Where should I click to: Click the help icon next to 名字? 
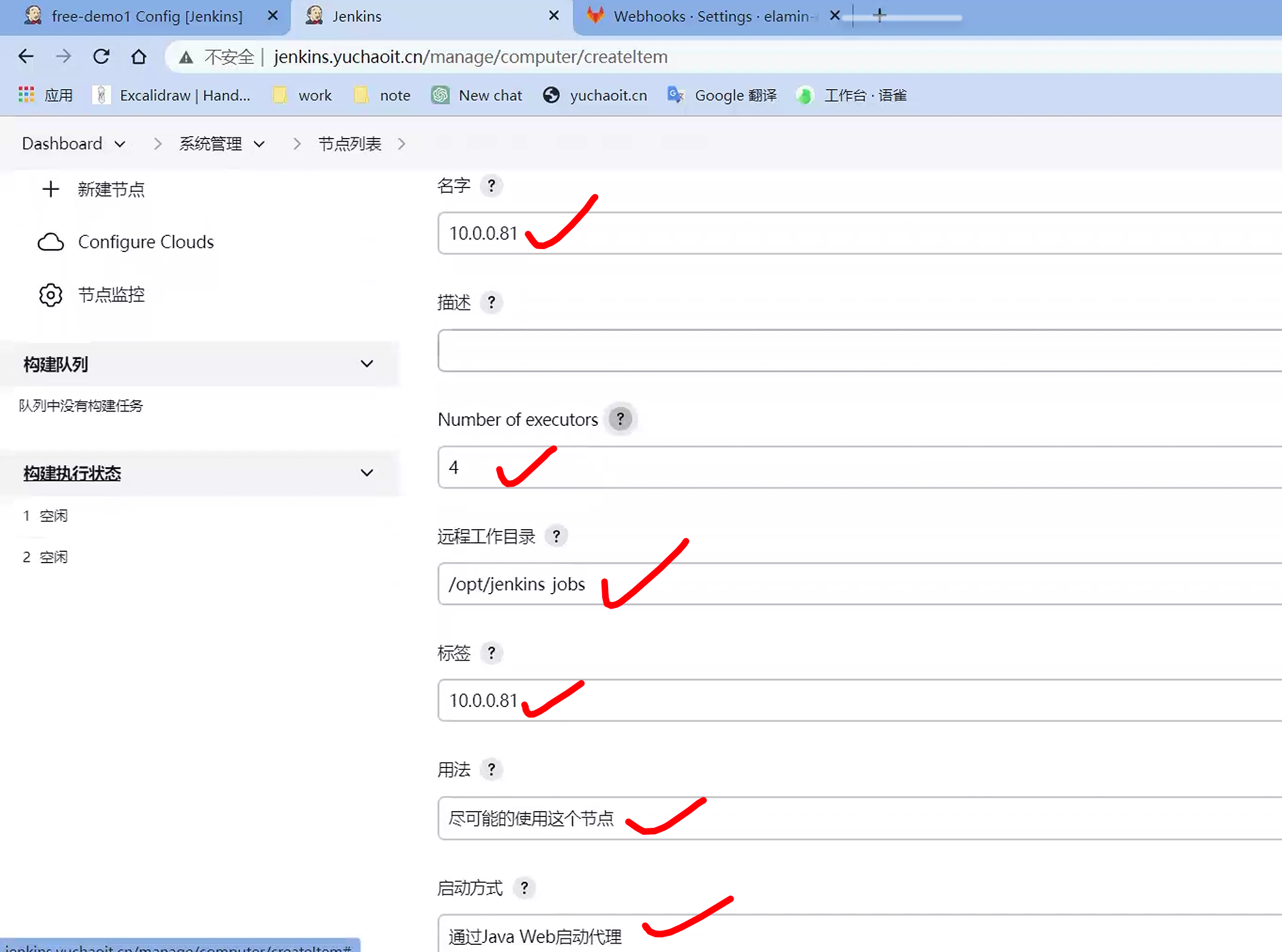(491, 186)
